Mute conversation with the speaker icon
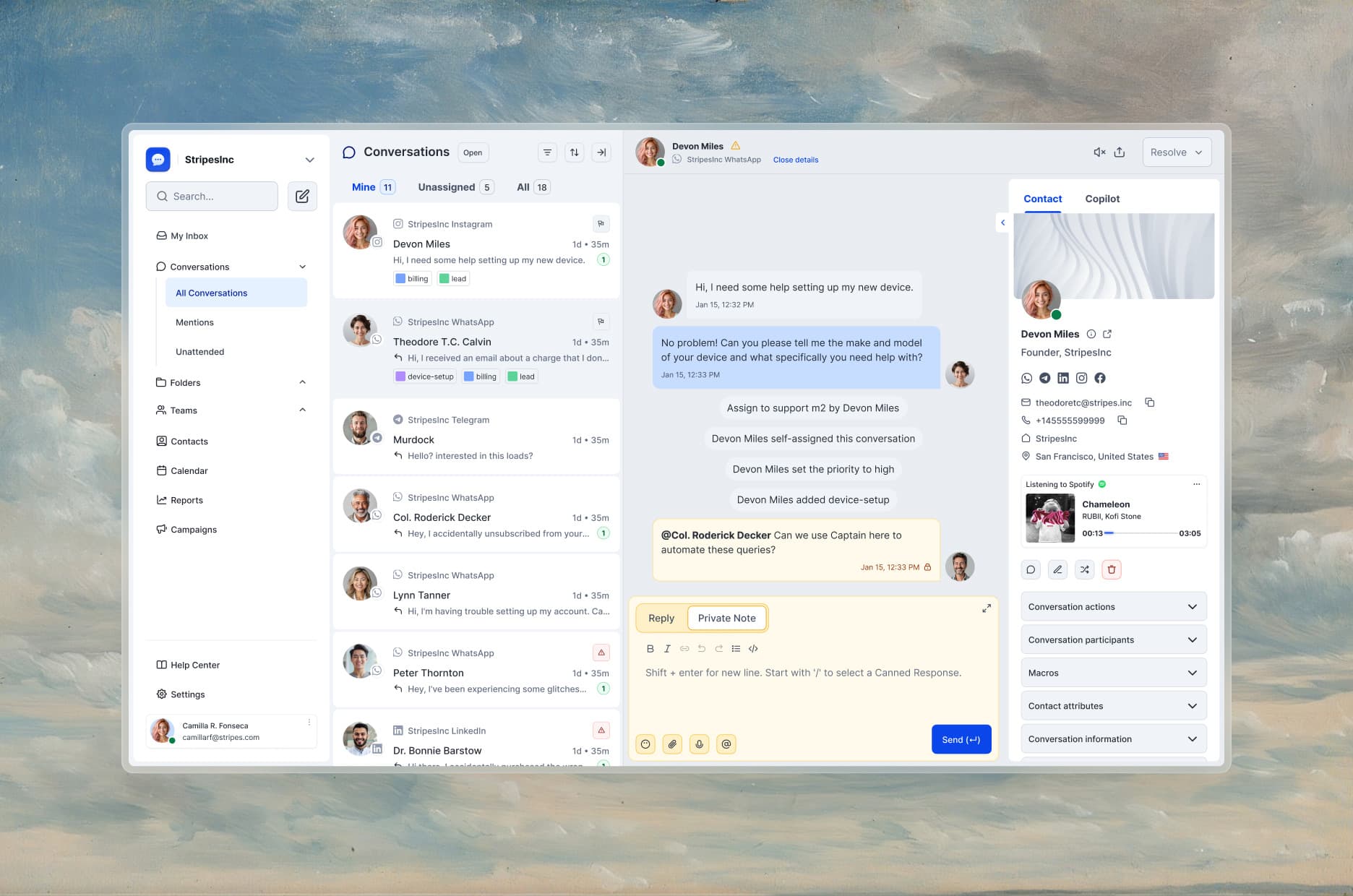Viewport: 1353px width, 896px height. tap(1099, 152)
